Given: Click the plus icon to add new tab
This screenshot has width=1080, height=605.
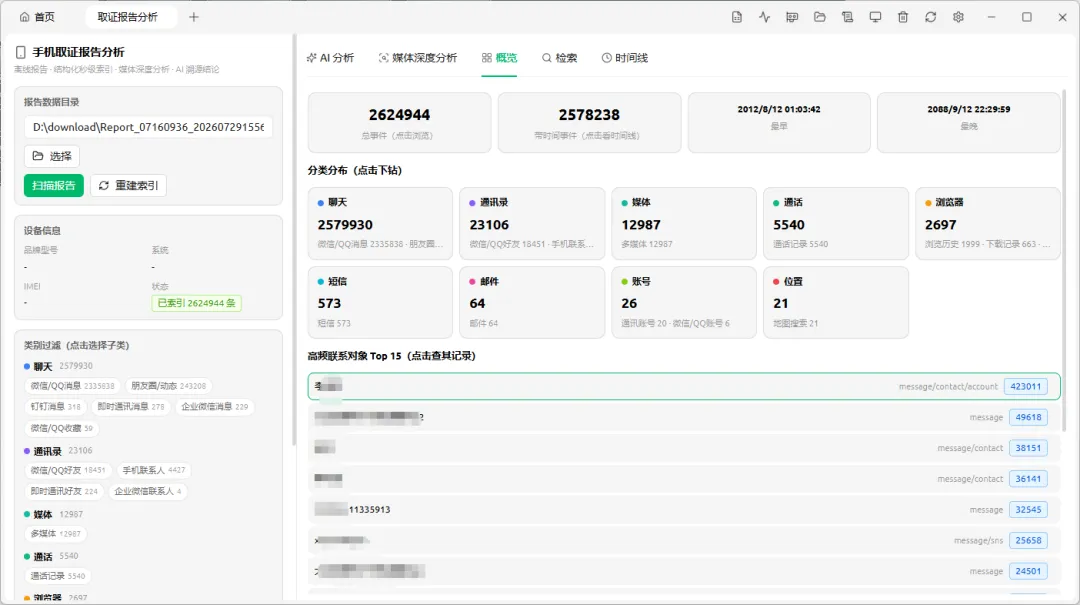Looking at the screenshot, I should [x=194, y=17].
